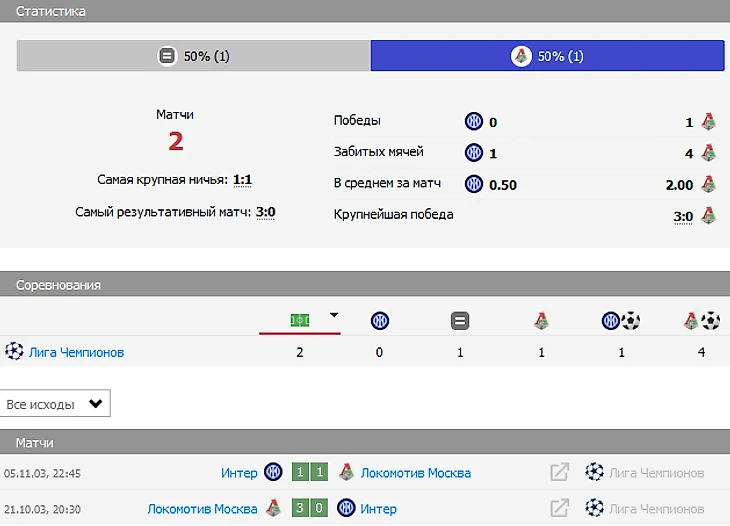Click the Lokomotiv goals column header icon
Screen dimensions: 730x526
(x=701, y=321)
